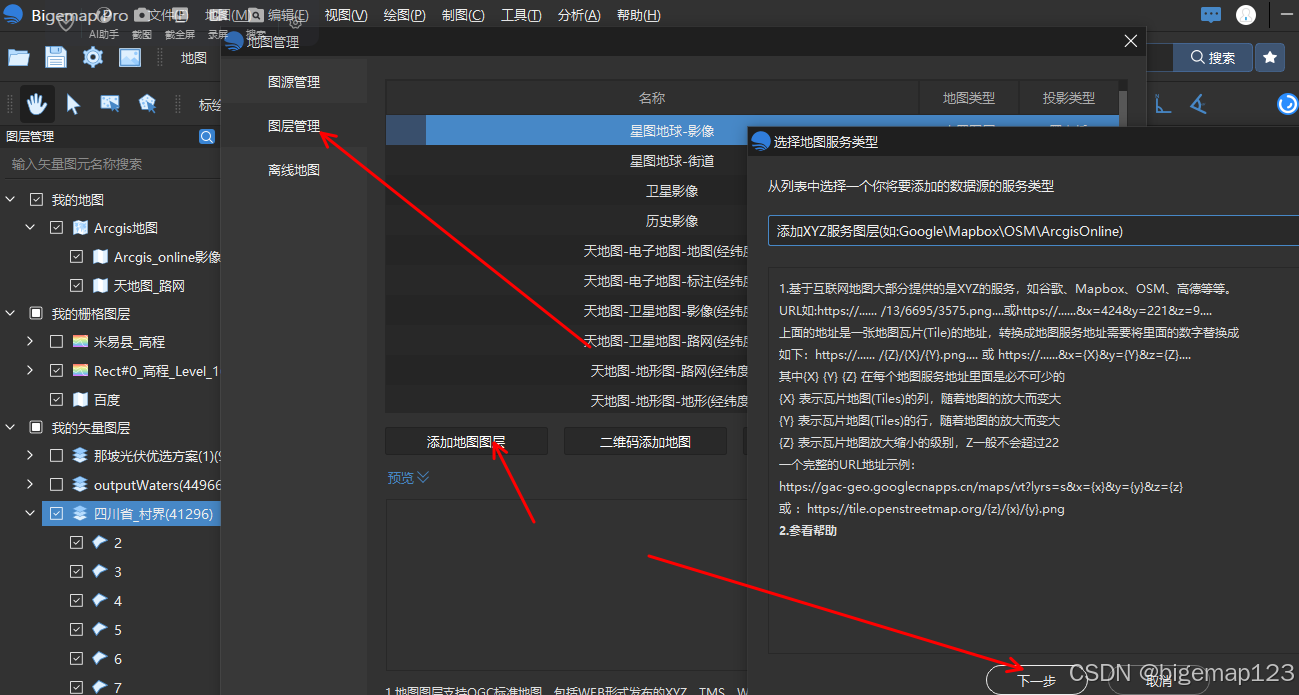Screen dimensions: 1299x695
Task: Choose the arrow pointer select tool
Action: point(73,103)
